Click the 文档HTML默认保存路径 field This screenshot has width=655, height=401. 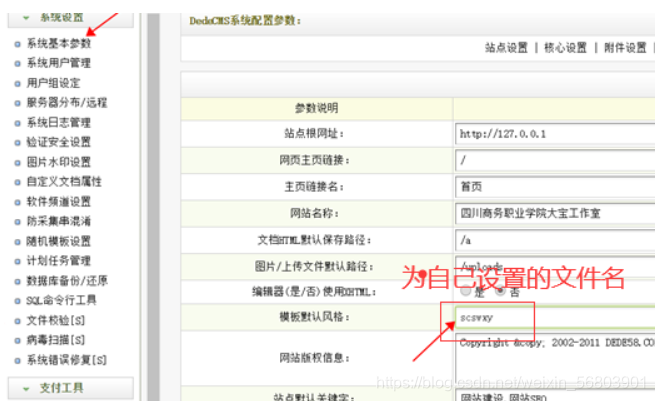[x=555, y=240]
